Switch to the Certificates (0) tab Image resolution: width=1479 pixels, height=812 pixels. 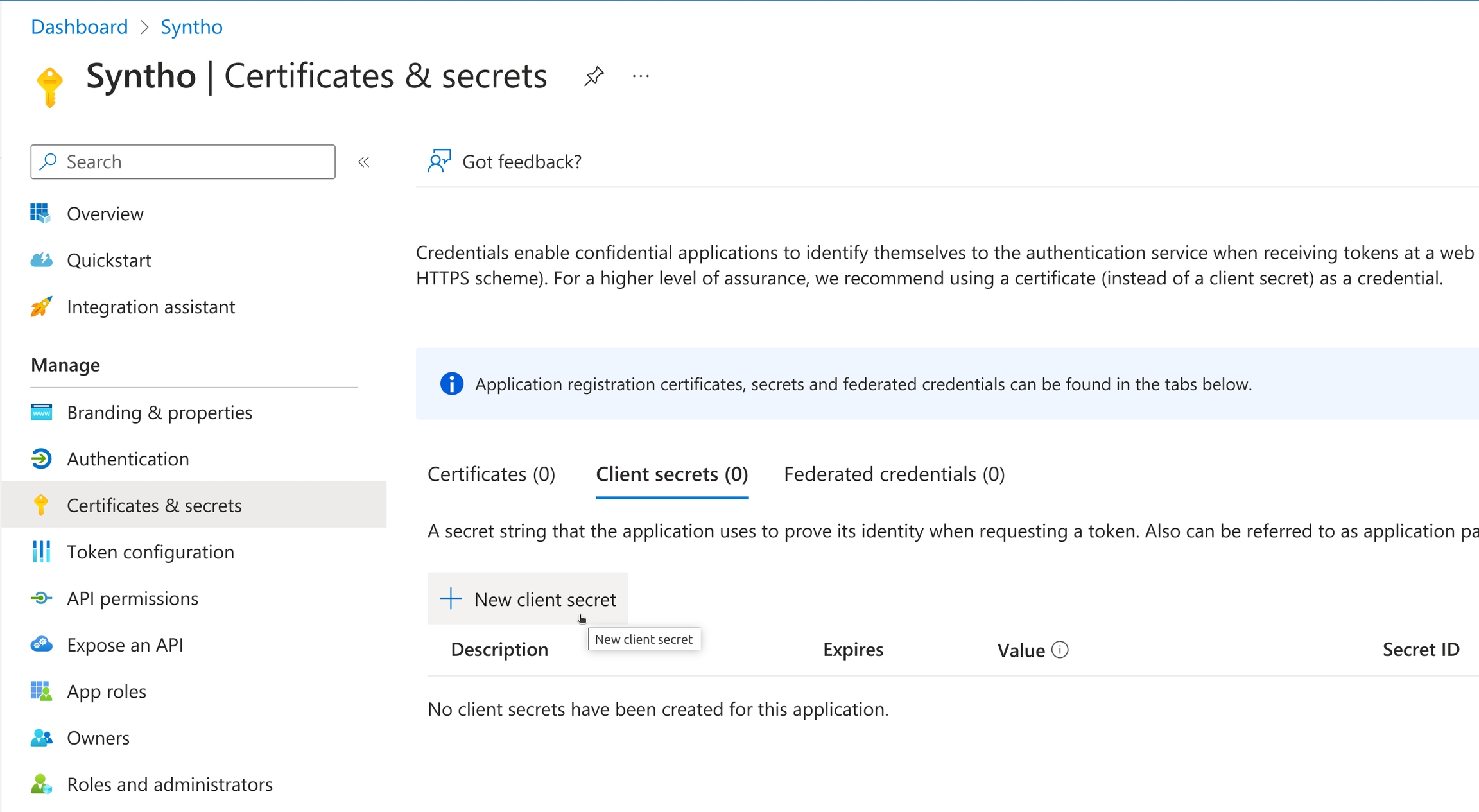491,474
